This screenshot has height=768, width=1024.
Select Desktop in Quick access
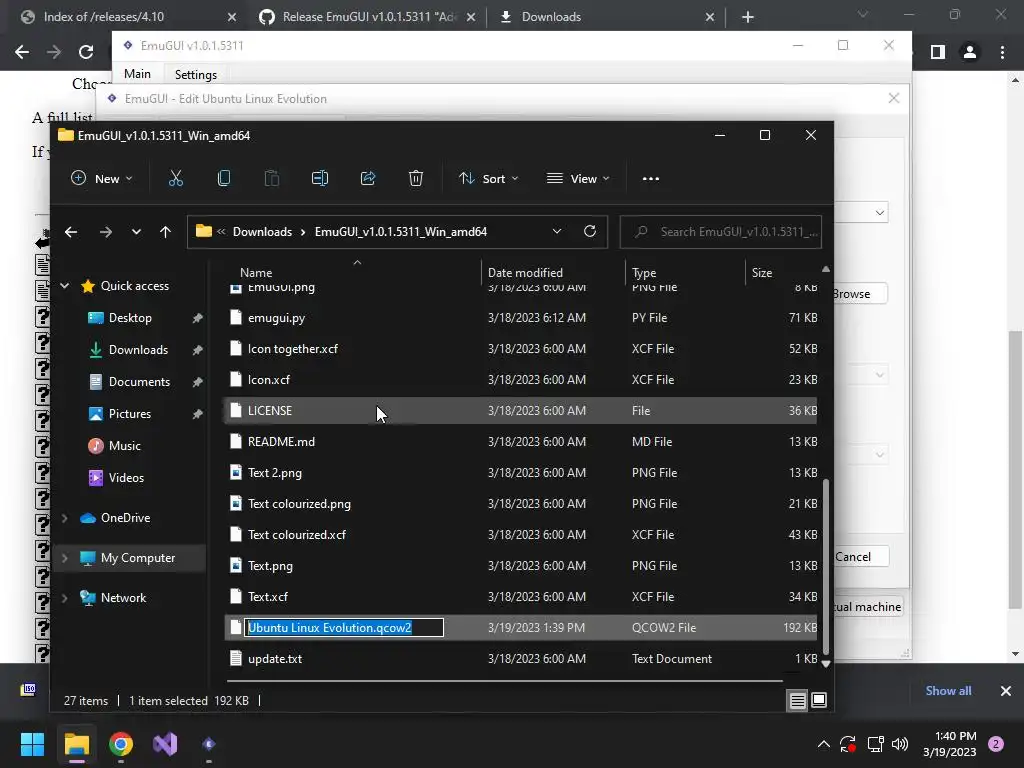pos(130,318)
